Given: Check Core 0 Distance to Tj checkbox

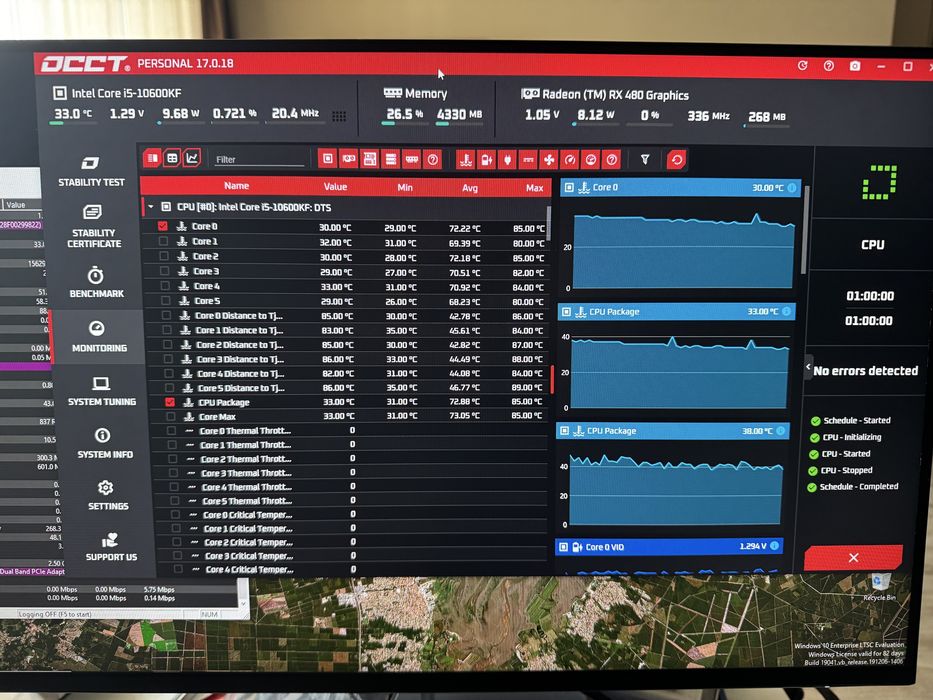Looking at the screenshot, I should point(166,315).
